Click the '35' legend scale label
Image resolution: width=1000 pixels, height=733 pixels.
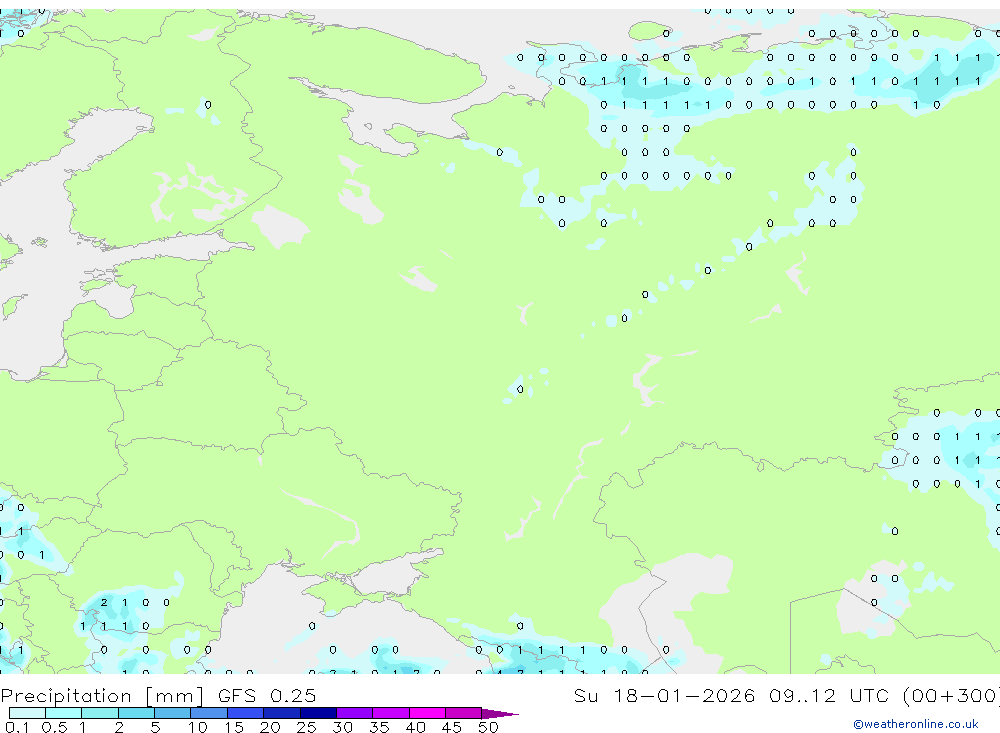coord(379,727)
